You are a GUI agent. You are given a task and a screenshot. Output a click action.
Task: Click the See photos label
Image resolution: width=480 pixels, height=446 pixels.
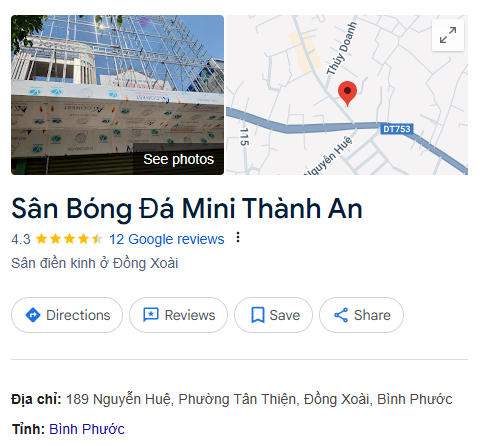[x=179, y=159]
